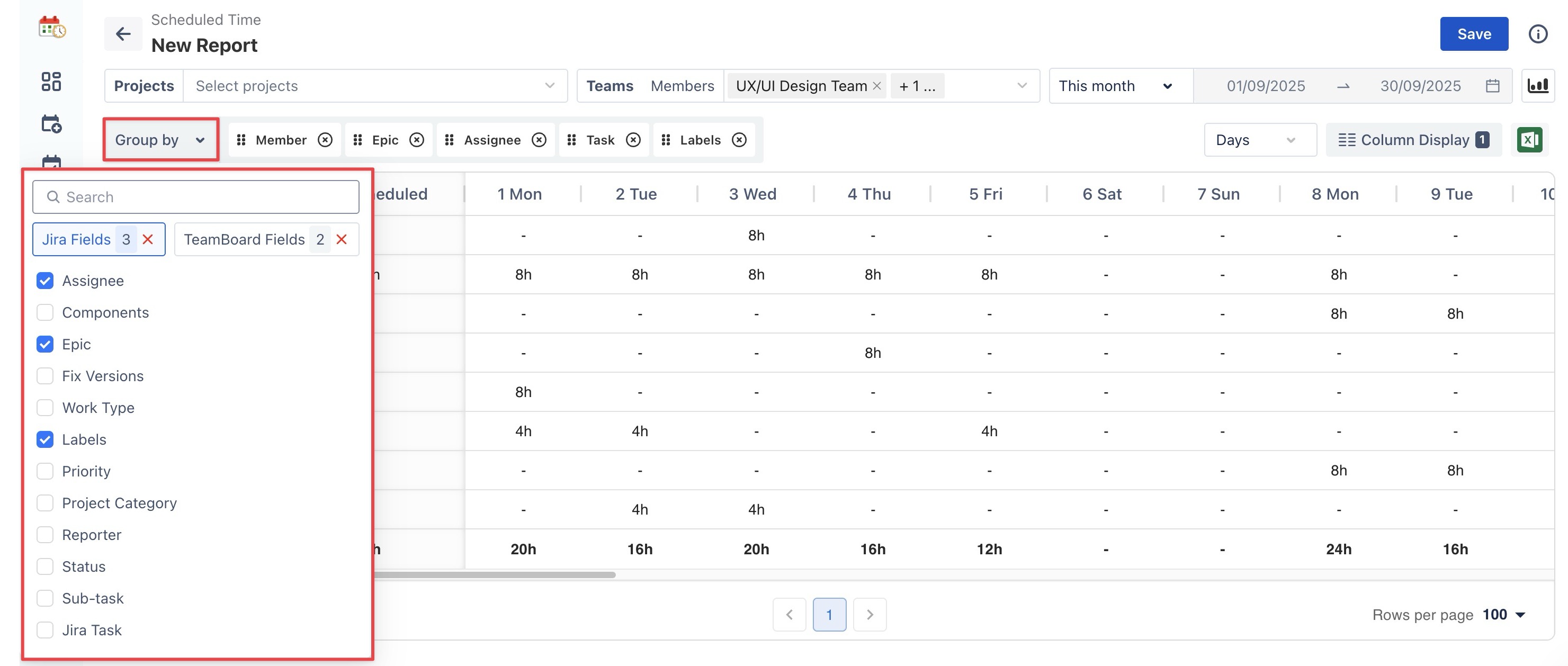
Task: Expand the Group by dropdown
Action: (160, 140)
